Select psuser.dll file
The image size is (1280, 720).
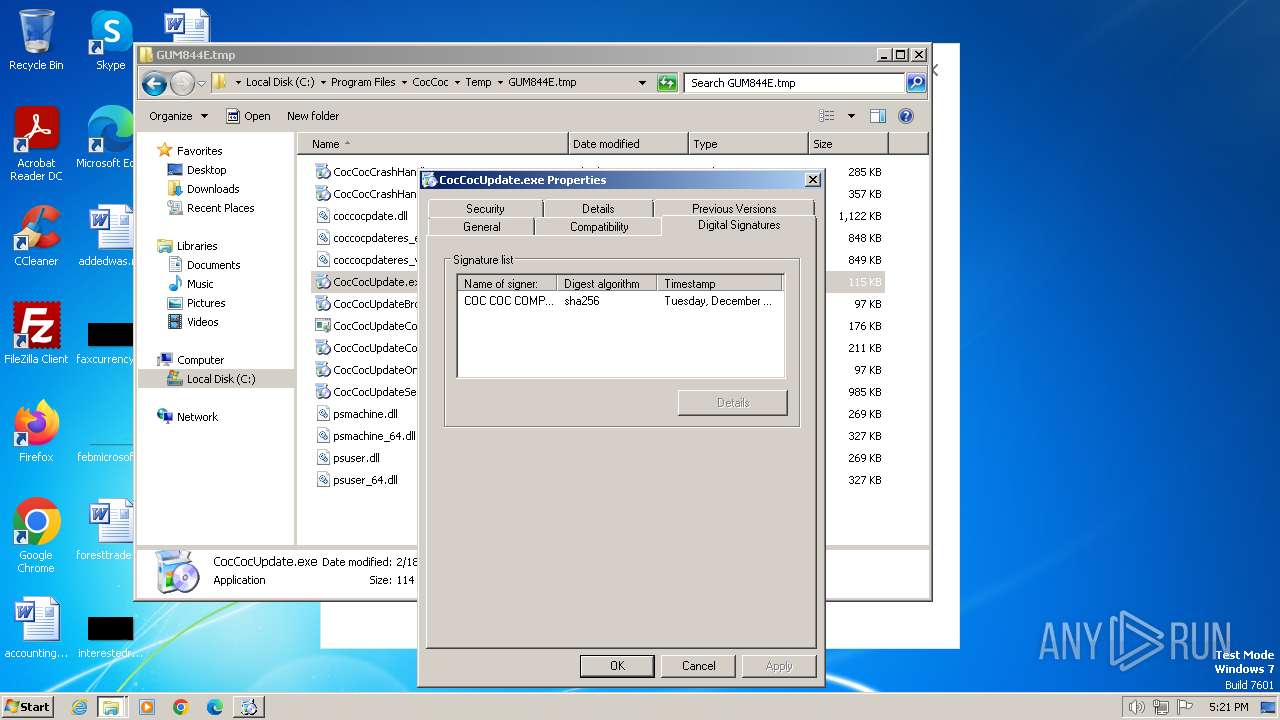pyautogui.click(x=348, y=458)
